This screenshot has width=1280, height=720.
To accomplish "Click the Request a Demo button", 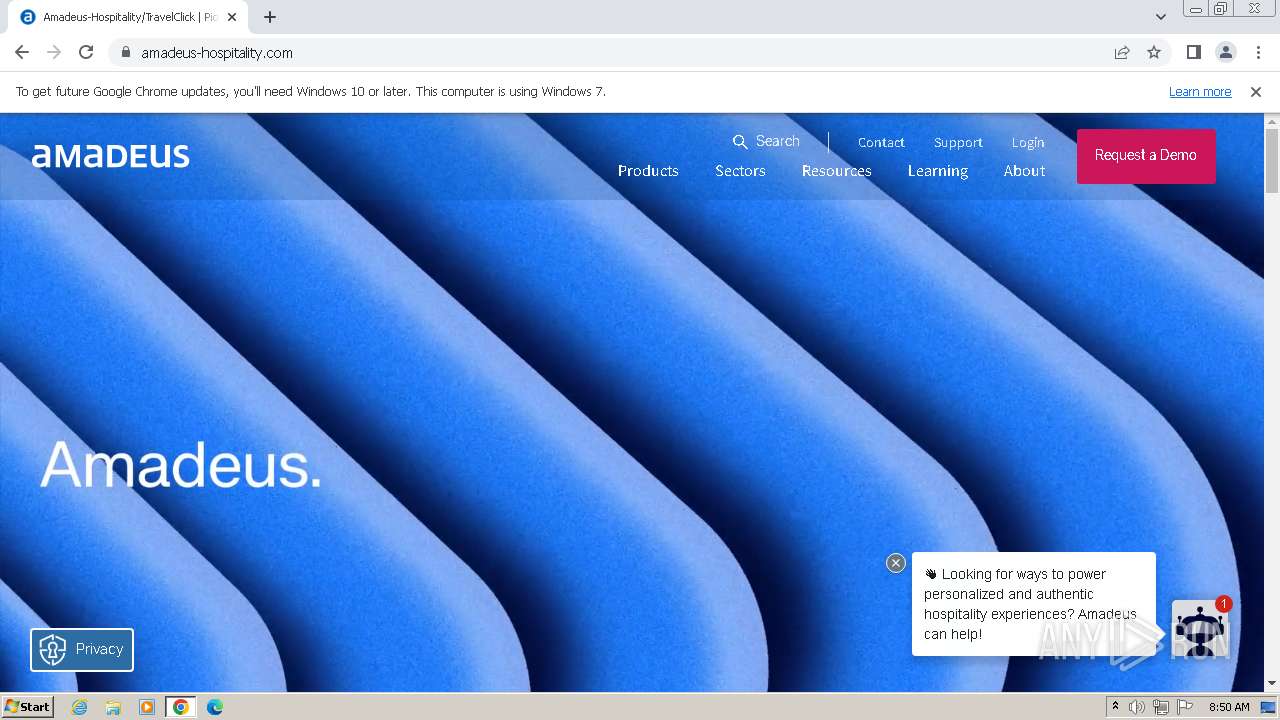I will [x=1146, y=155].
